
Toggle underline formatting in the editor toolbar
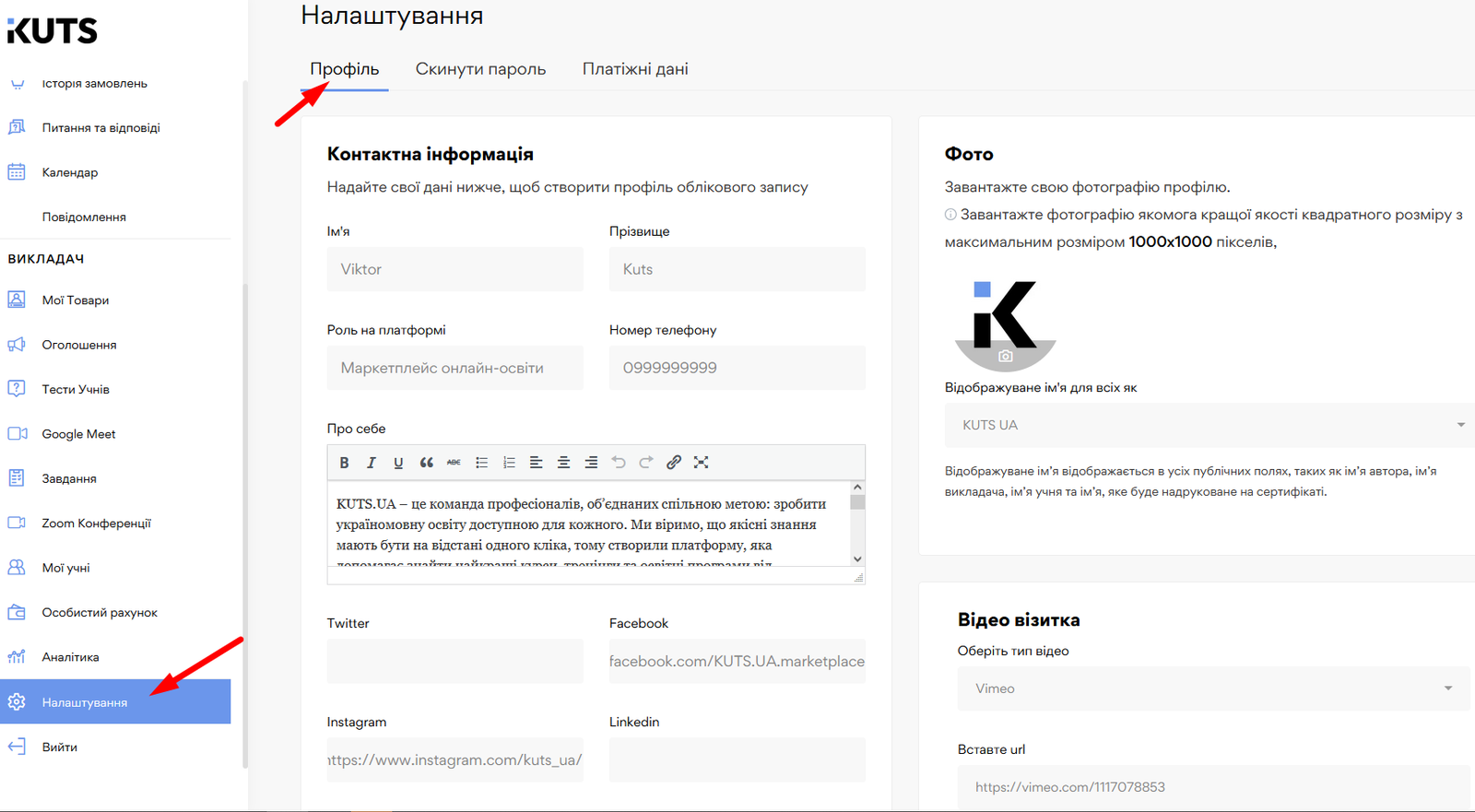398,463
